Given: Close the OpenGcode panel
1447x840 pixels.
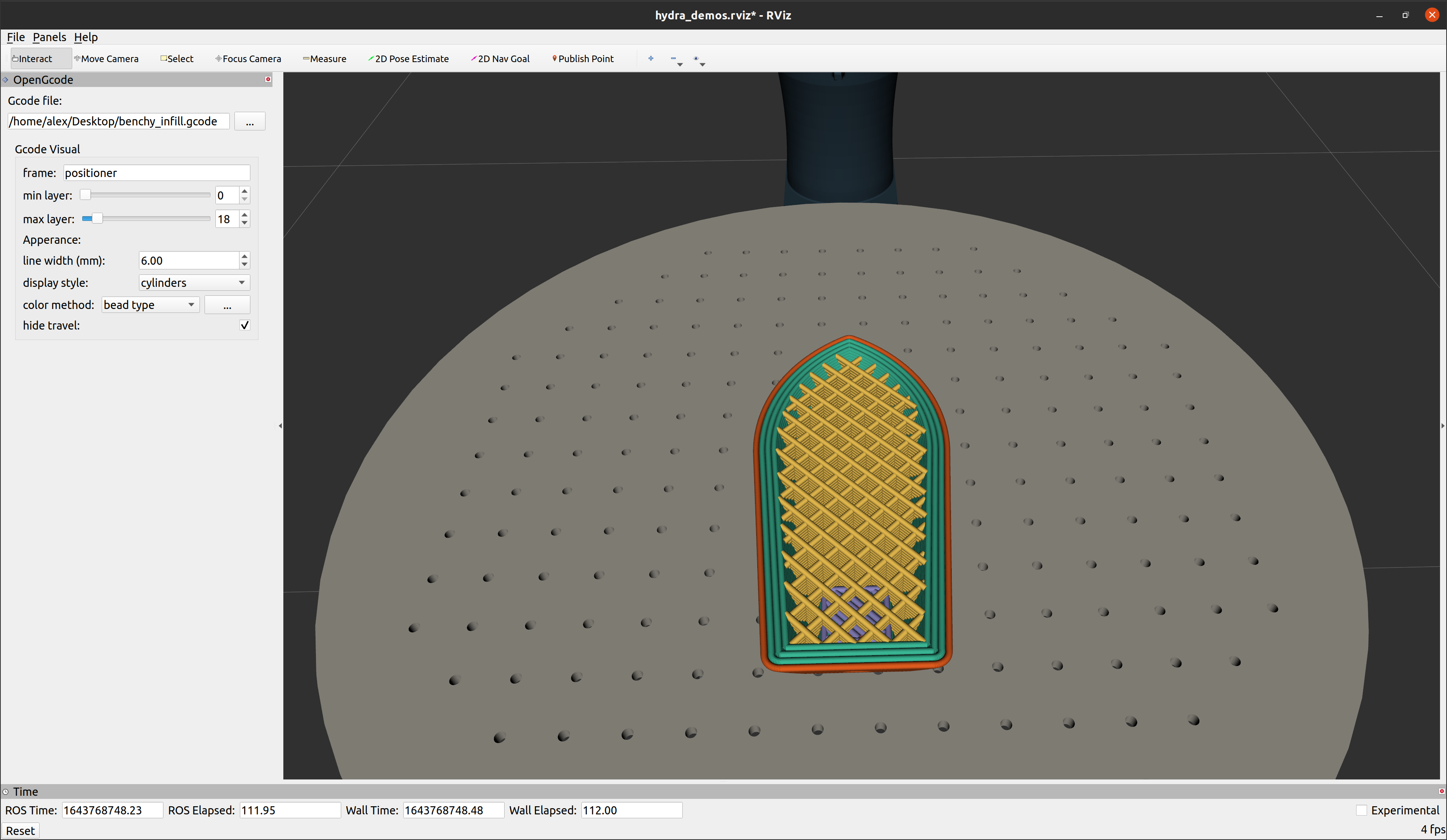Looking at the screenshot, I should tap(268, 79).
